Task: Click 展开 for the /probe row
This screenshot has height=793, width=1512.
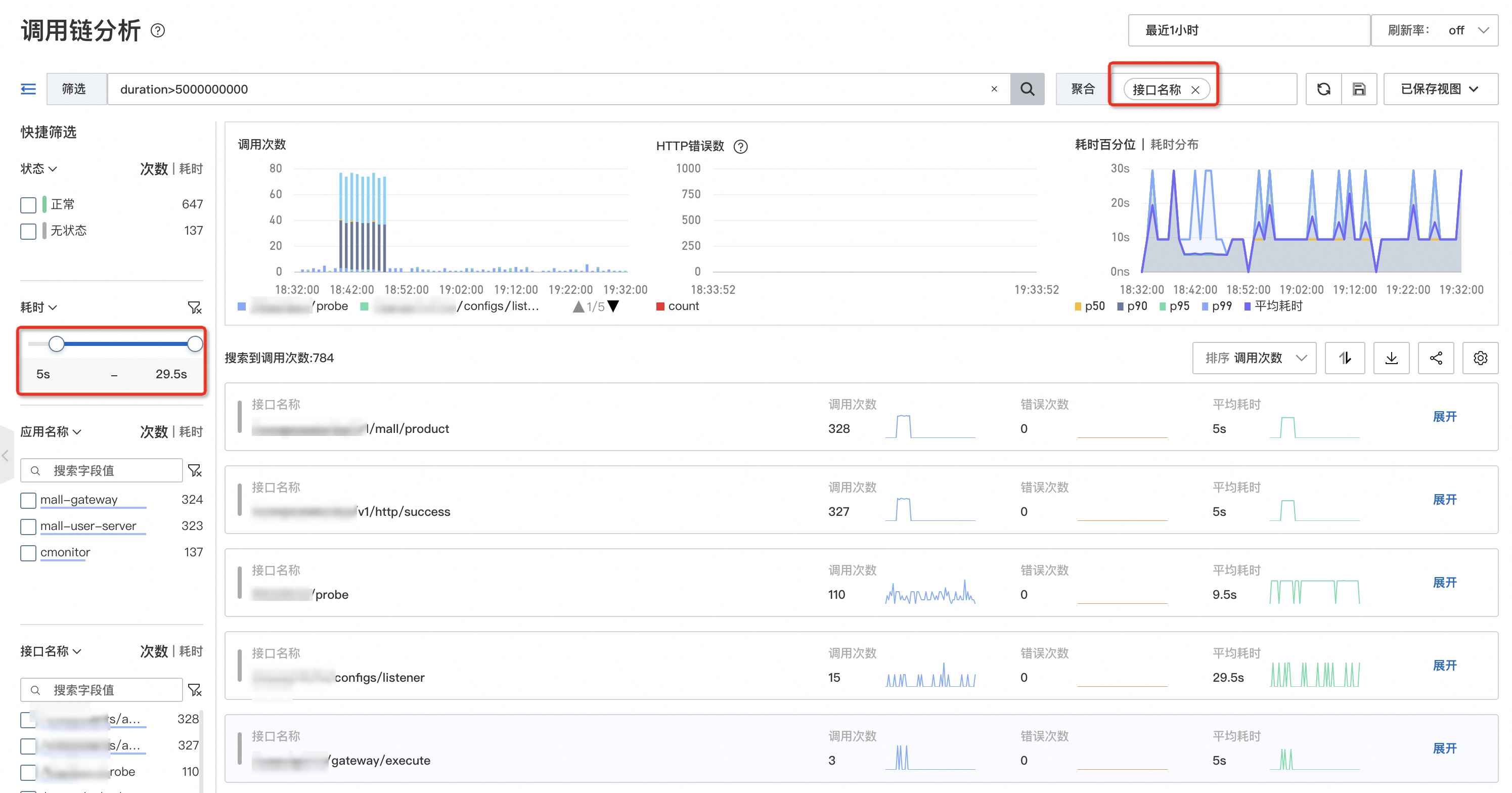Action: 1445,582
